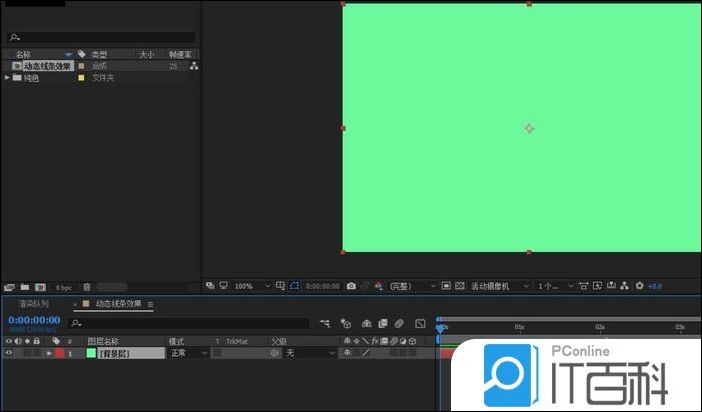Image resolution: width=702 pixels, height=412 pixels.
Task: Click the Graph Editor icon in timeline
Action: pos(420,324)
